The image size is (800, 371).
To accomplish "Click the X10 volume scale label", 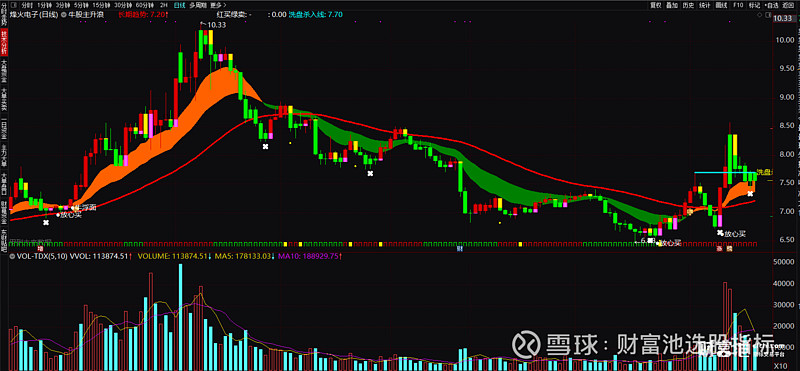I will point(780,366).
